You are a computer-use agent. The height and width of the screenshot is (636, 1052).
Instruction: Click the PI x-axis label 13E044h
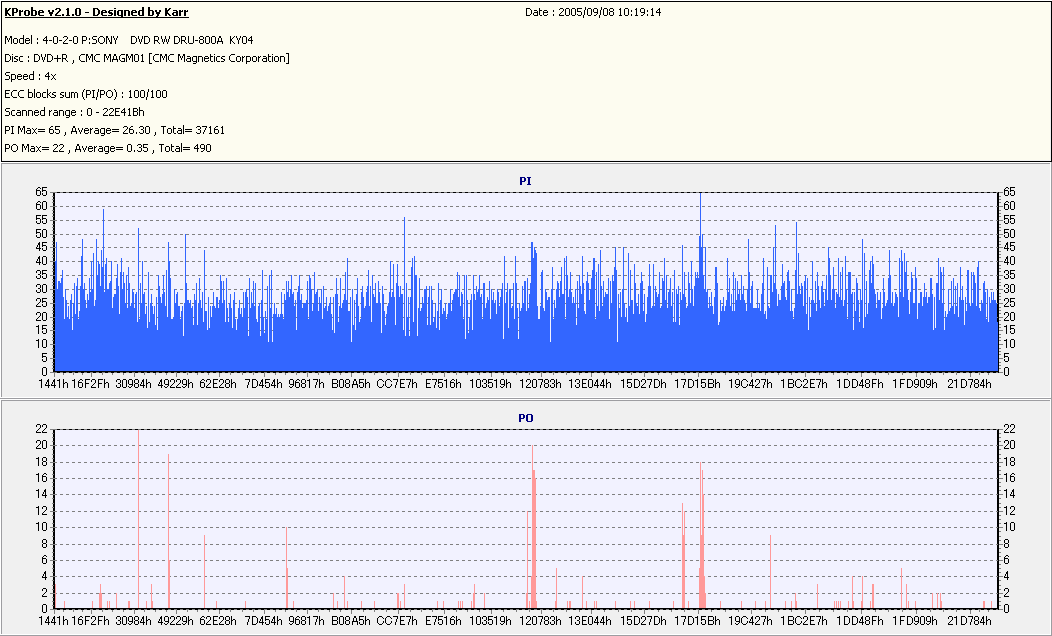point(590,384)
